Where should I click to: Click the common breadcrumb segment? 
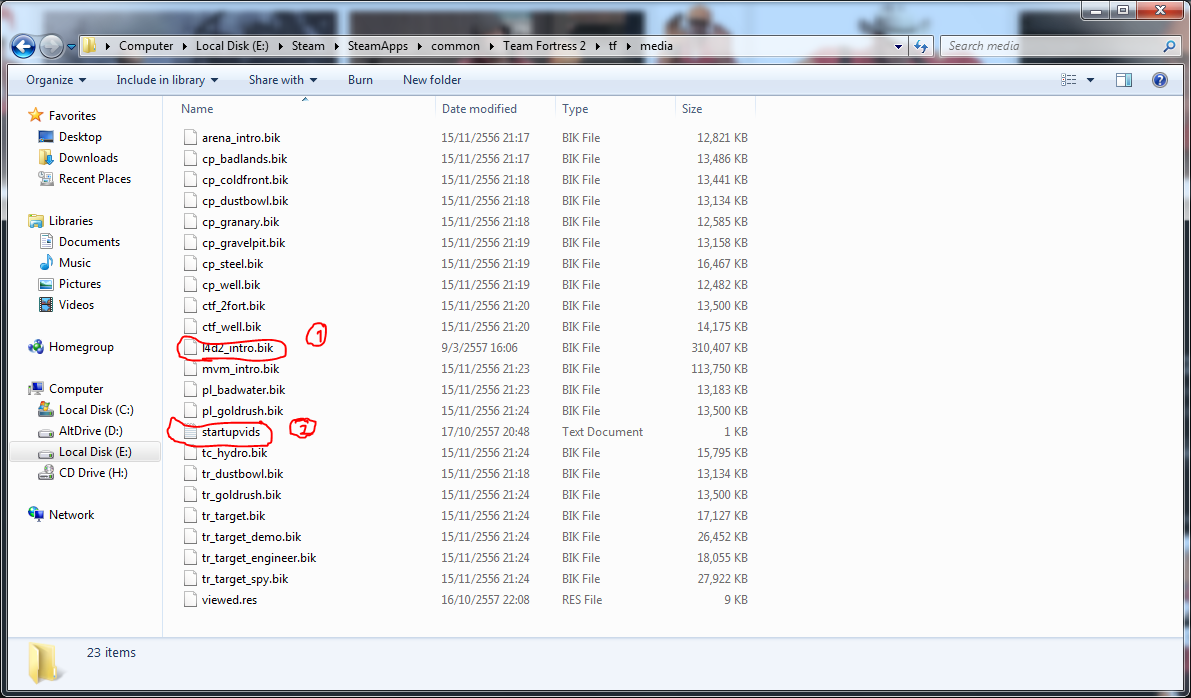(456, 46)
